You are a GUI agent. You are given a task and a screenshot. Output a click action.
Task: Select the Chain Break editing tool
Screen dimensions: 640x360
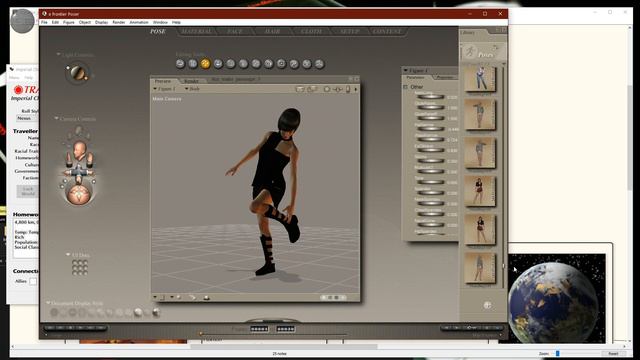(x=256, y=64)
